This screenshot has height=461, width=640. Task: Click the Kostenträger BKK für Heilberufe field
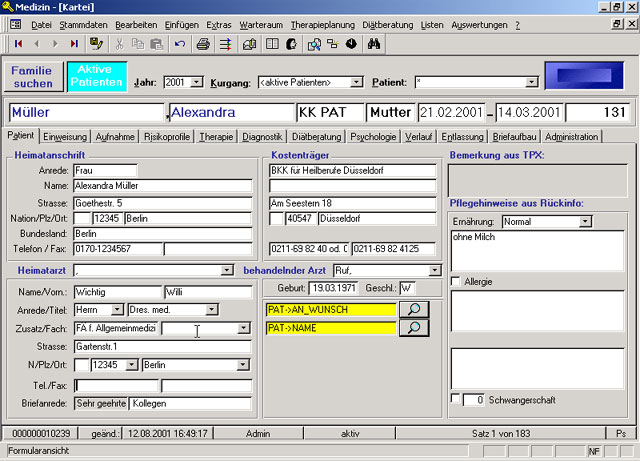click(353, 170)
